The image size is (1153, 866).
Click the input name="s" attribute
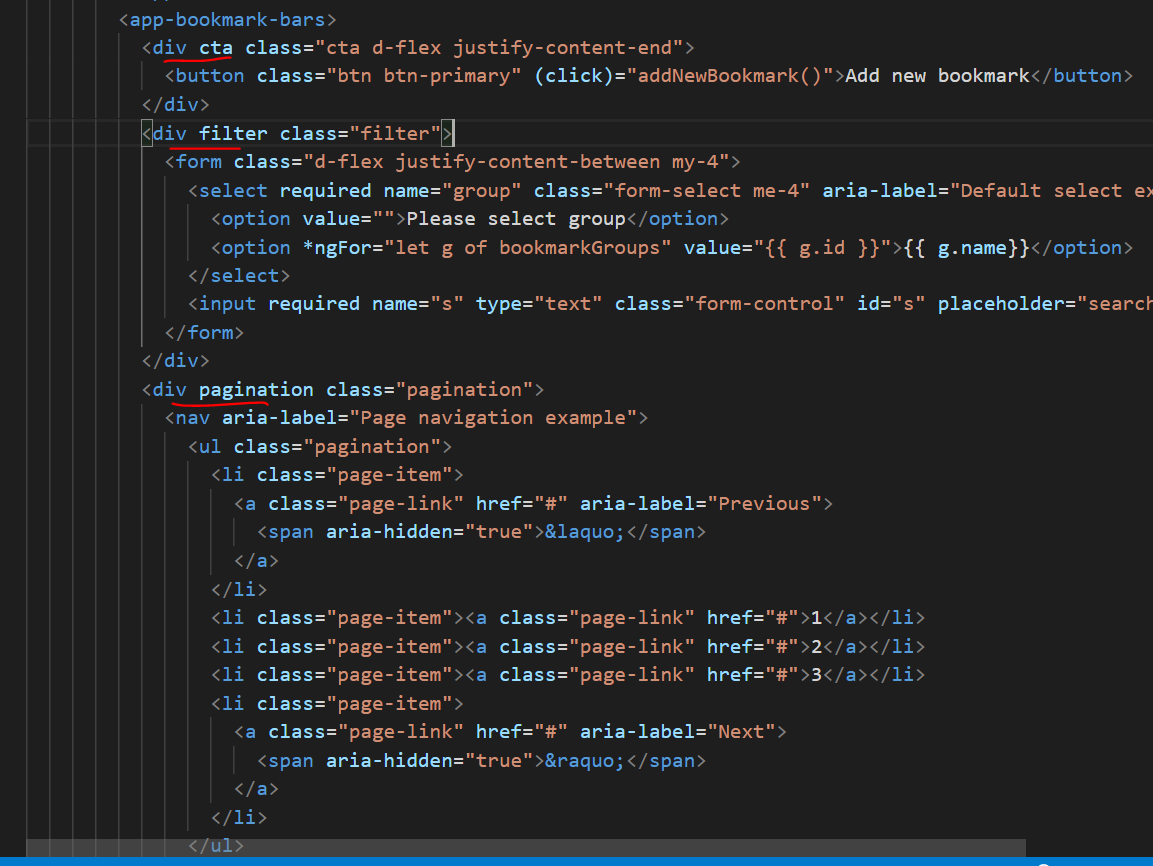point(418,304)
